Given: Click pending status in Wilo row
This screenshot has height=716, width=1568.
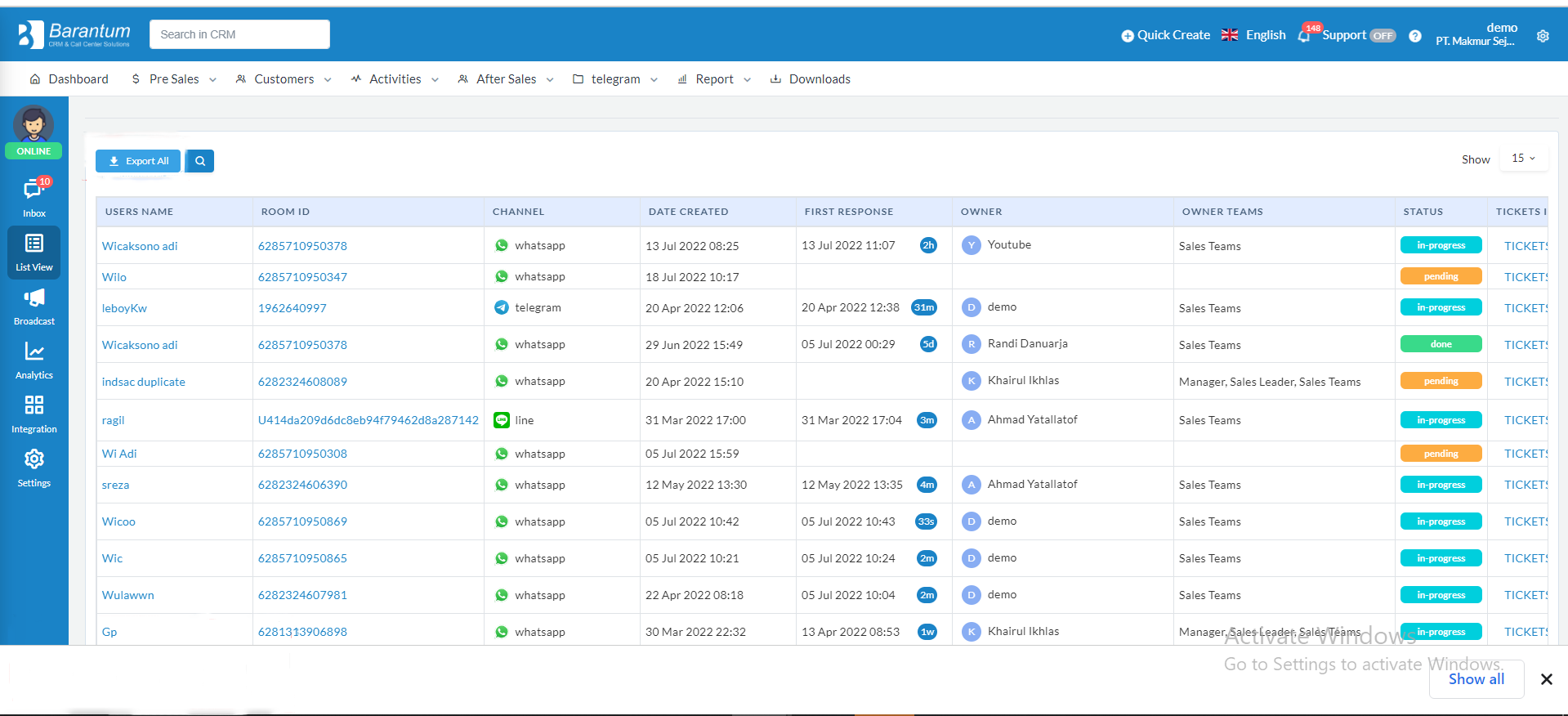Looking at the screenshot, I should tap(1441, 276).
